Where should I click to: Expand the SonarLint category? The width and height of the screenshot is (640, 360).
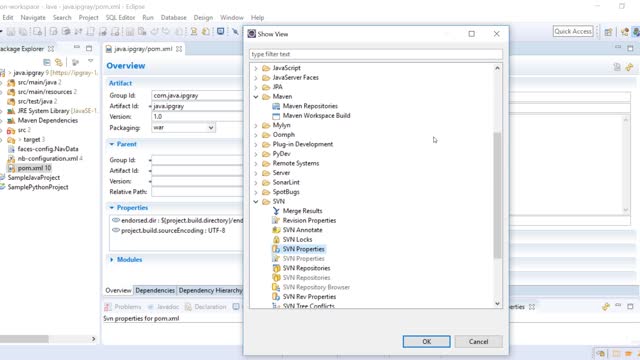pyautogui.click(x=256, y=182)
